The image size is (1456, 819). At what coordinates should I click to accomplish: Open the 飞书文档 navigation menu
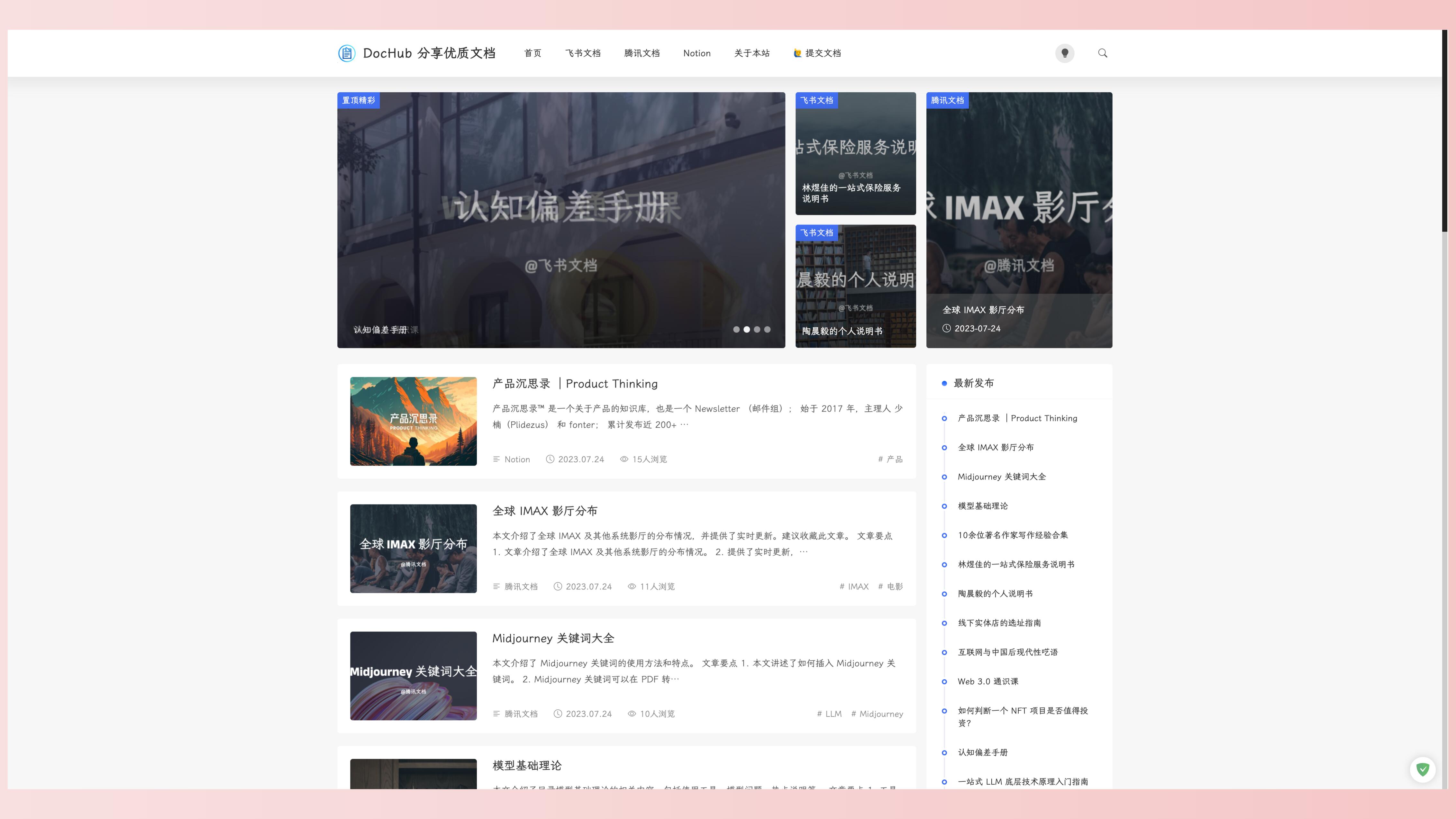(x=583, y=53)
